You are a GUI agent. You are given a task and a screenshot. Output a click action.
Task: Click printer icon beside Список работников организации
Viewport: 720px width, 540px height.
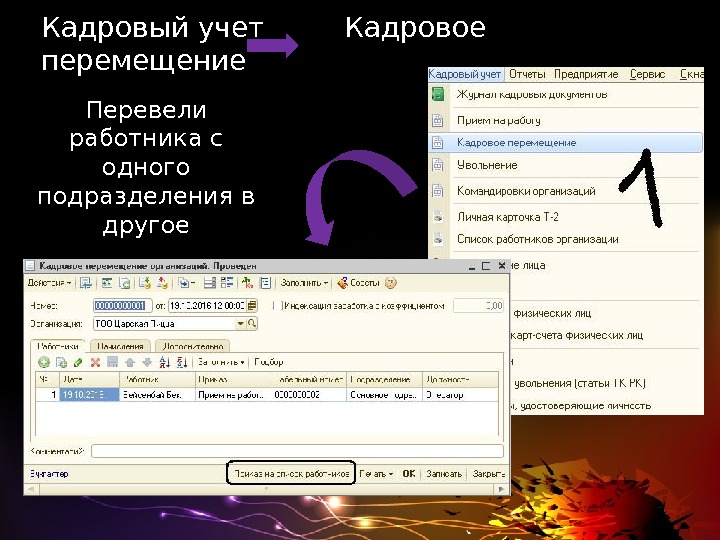click(438, 239)
